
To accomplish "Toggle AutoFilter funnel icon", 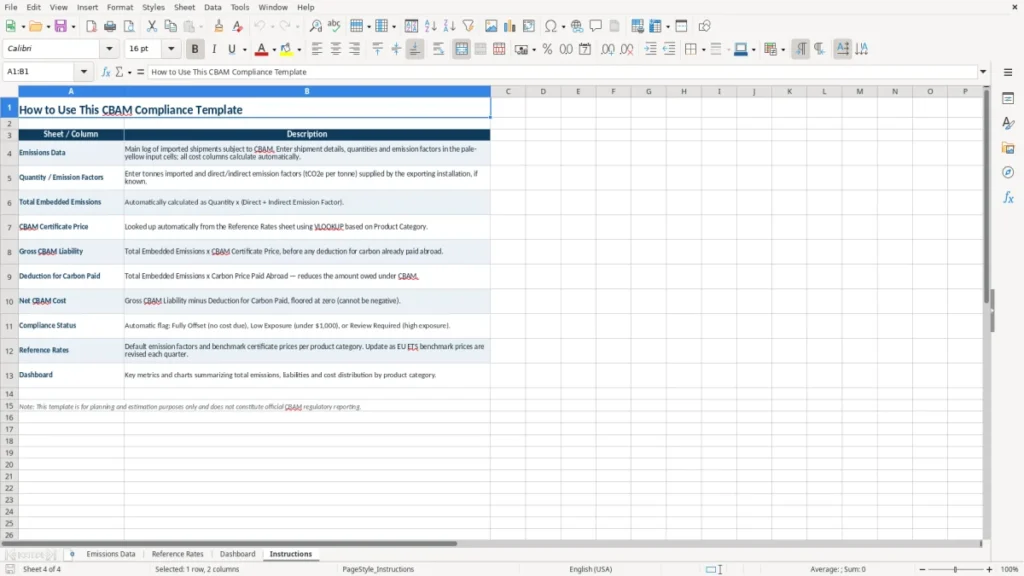I will (468, 26).
